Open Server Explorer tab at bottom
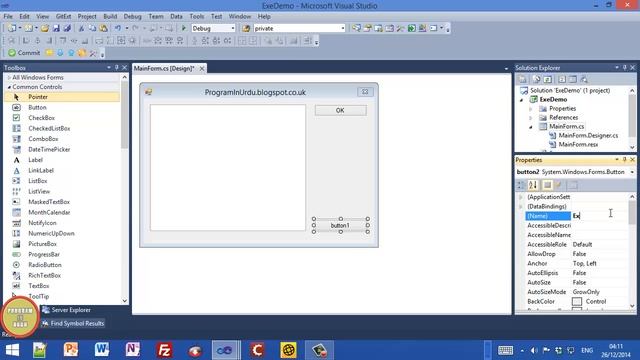Screen dimensions: 640x360 (x=67, y=310)
